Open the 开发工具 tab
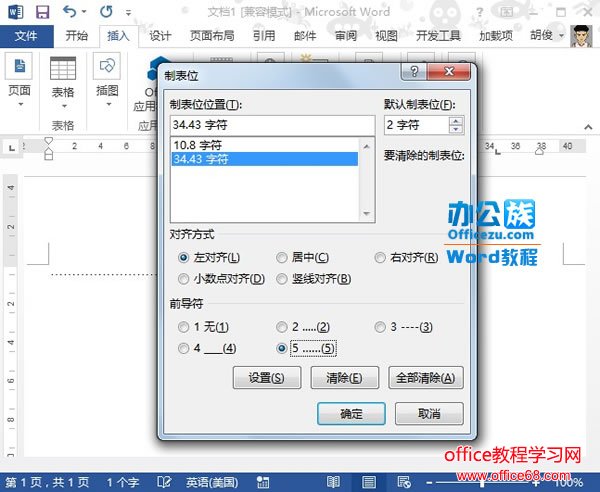Screen dimensions: 600x492 438,36
